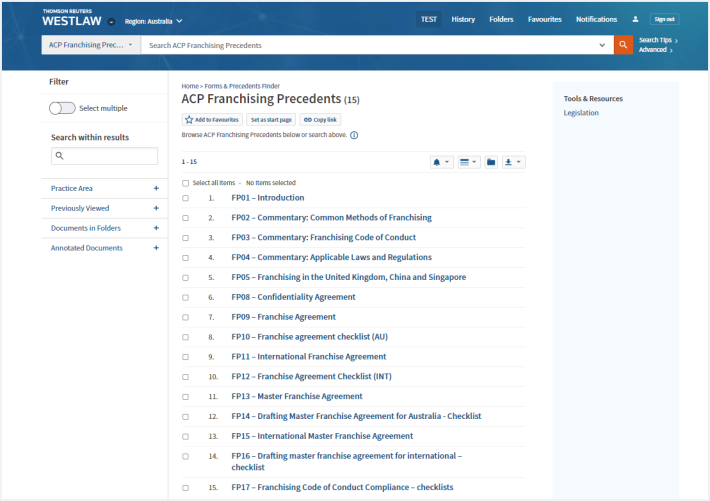Screen dimensions: 710x501
Task: Select the FP08 Confidentiality Agreement checkbox
Action: (185, 298)
